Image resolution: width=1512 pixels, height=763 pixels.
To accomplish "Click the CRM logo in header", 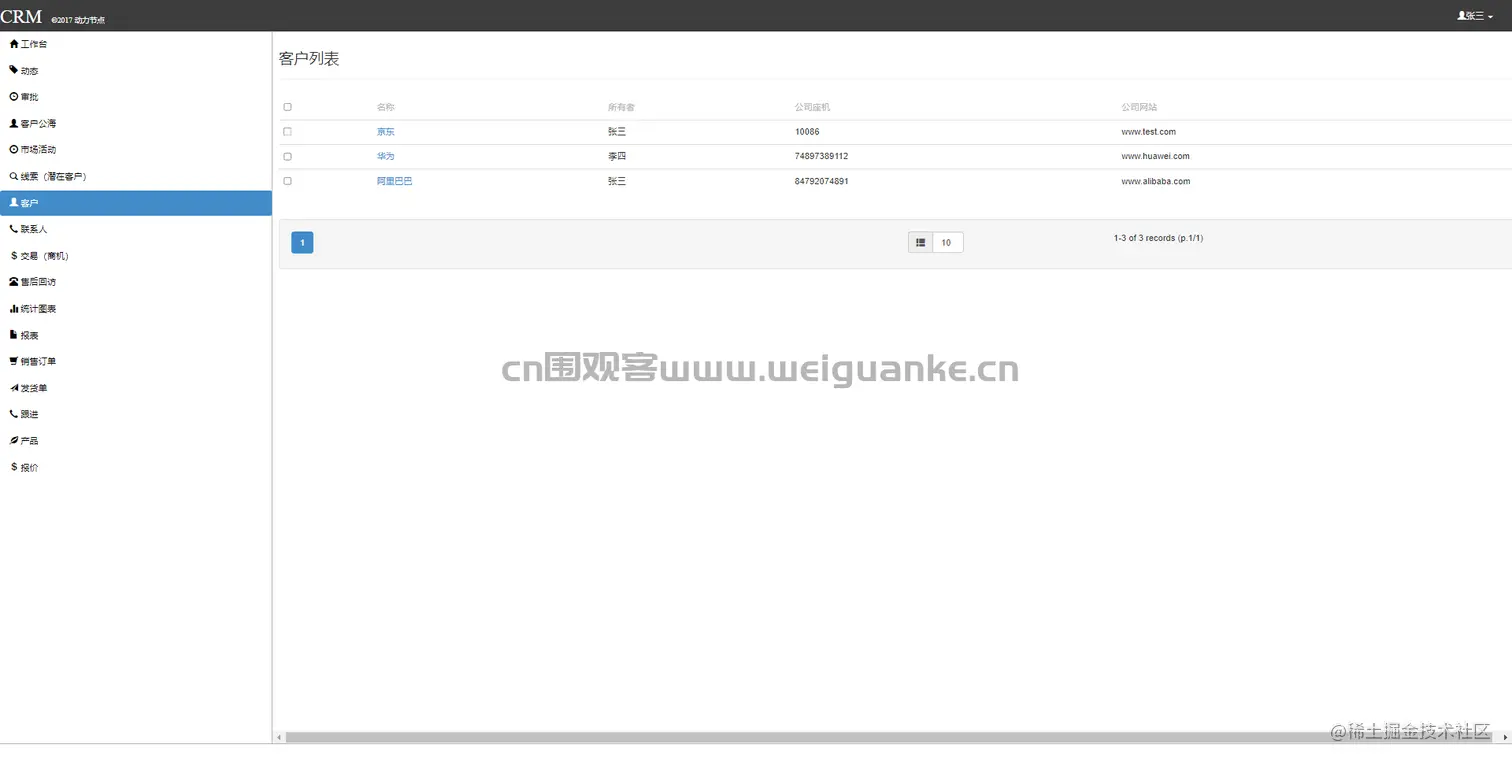I will (x=21, y=16).
